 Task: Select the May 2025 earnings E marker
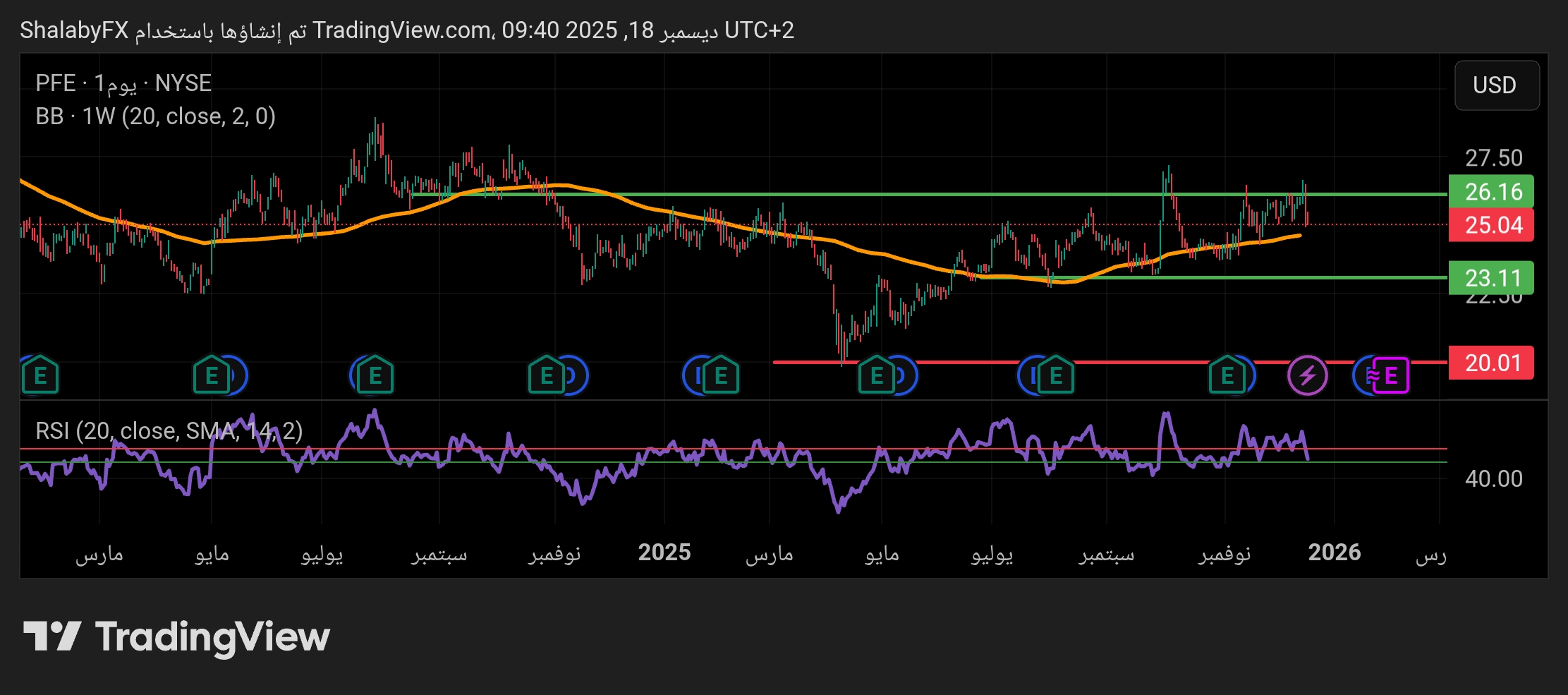point(877,375)
